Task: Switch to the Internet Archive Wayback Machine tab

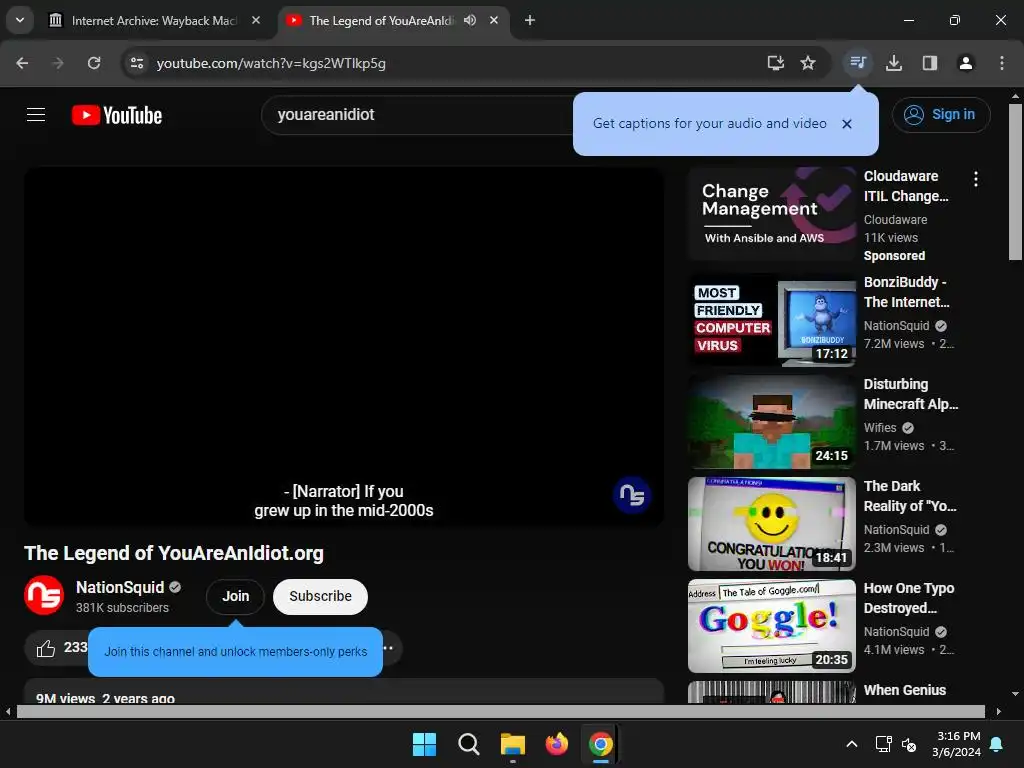Action: coord(155,20)
